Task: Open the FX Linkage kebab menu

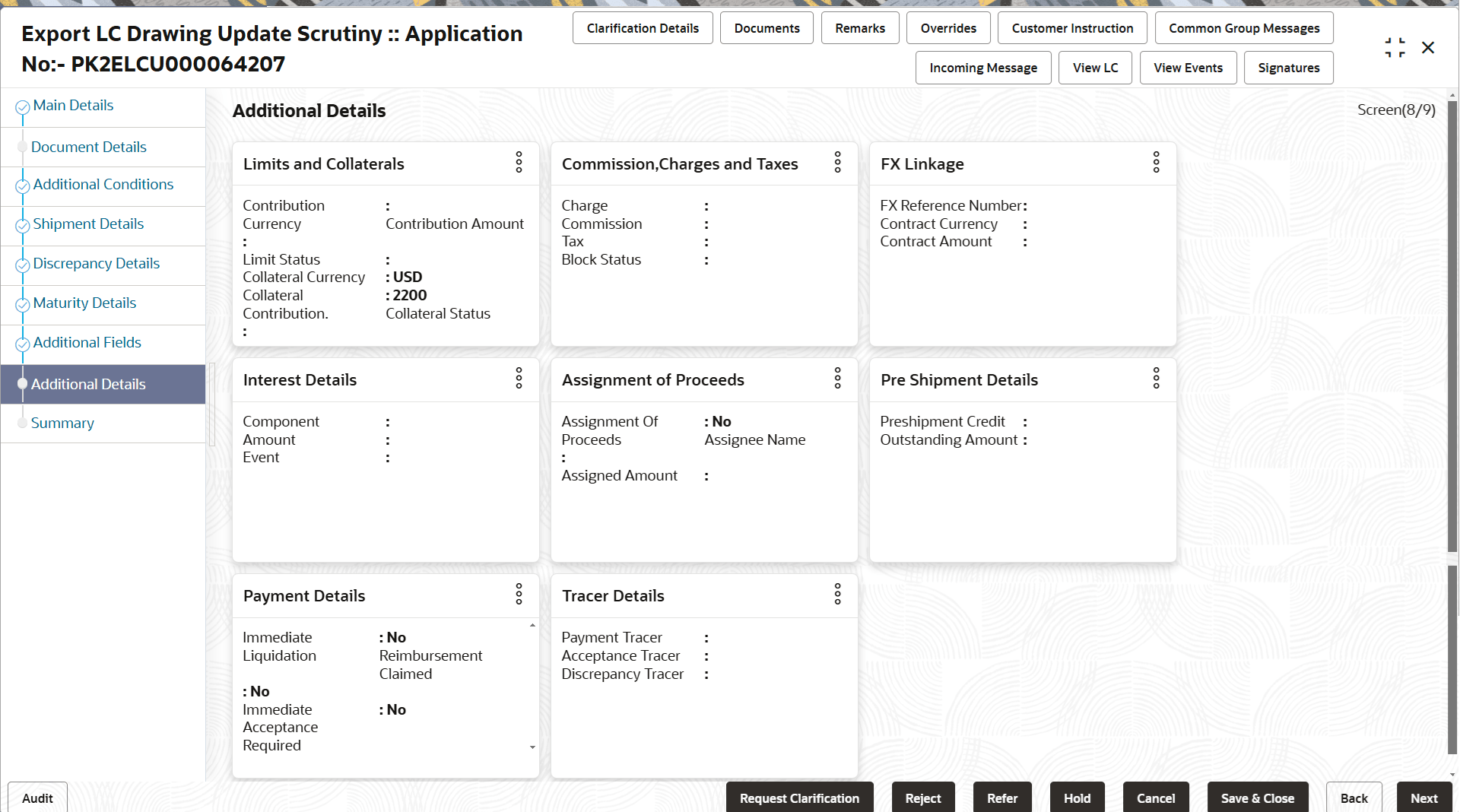Action: (x=1156, y=163)
